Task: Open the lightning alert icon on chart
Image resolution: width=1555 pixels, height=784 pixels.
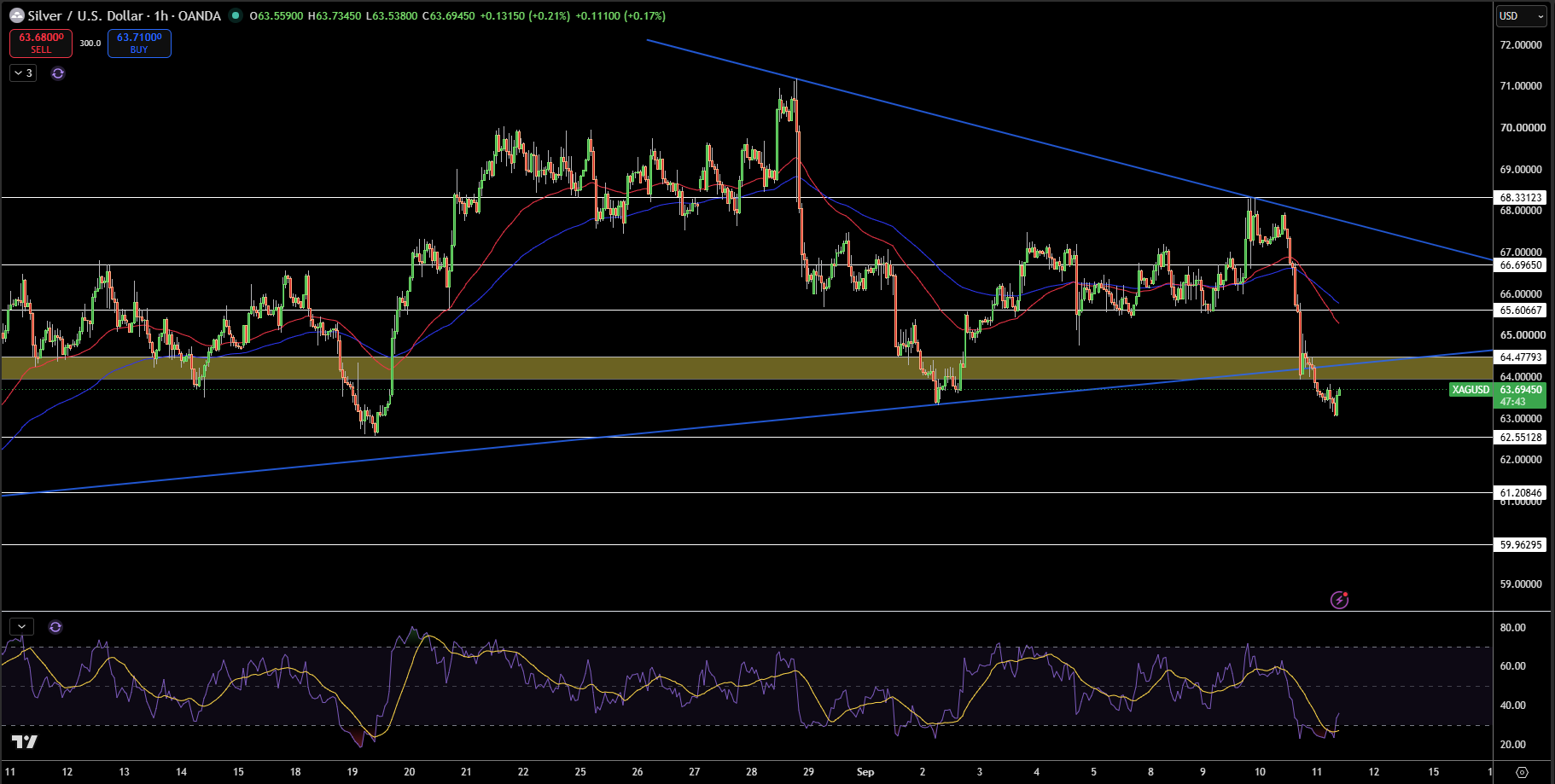Action: pyautogui.click(x=1340, y=600)
